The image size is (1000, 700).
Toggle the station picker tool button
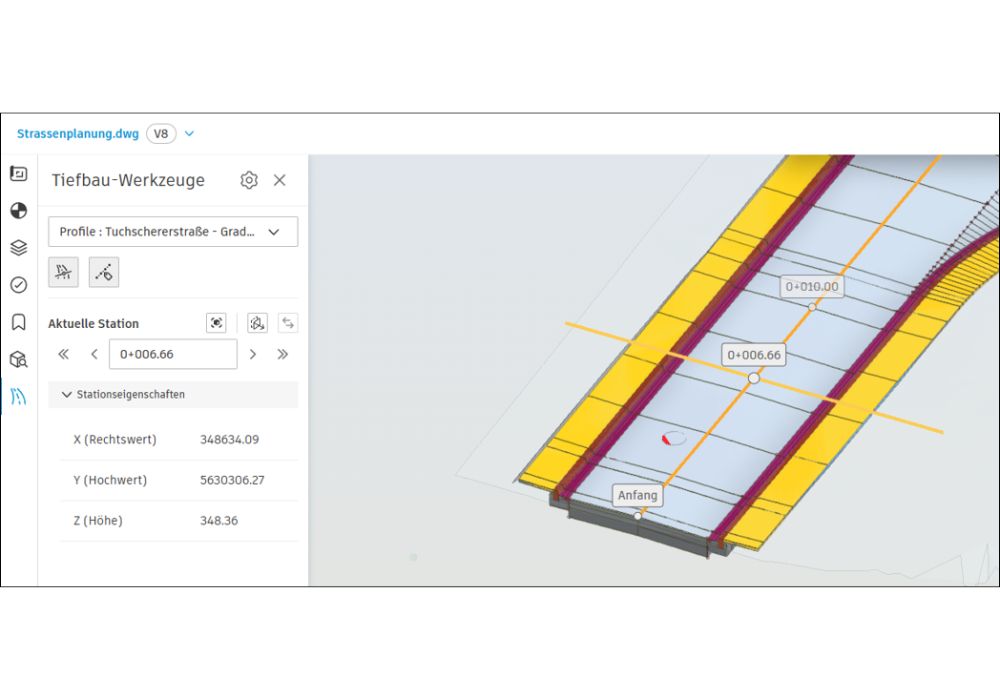pyautogui.click(x=104, y=271)
